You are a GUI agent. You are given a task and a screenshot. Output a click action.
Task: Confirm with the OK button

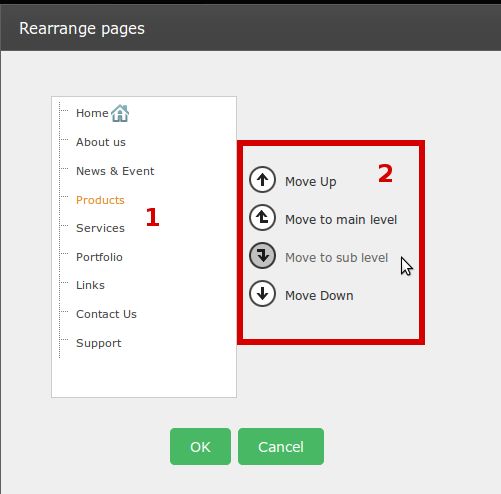200,447
